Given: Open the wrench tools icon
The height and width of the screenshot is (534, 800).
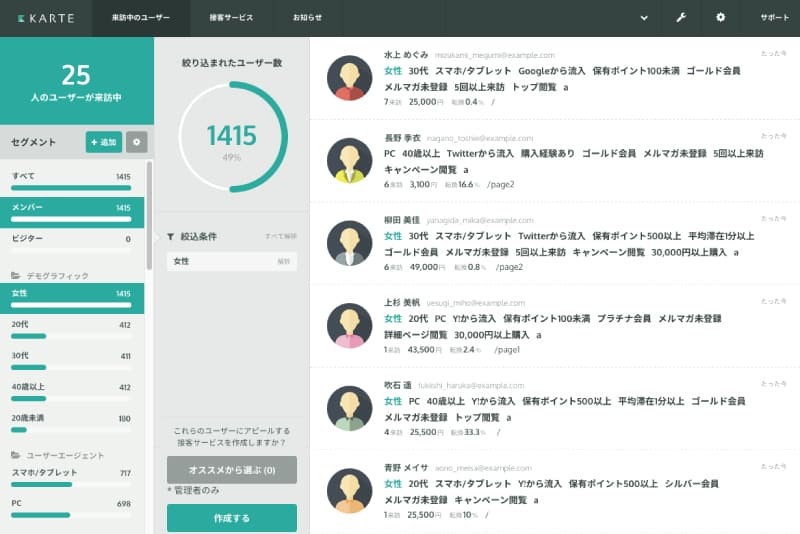Looking at the screenshot, I should click(681, 18).
